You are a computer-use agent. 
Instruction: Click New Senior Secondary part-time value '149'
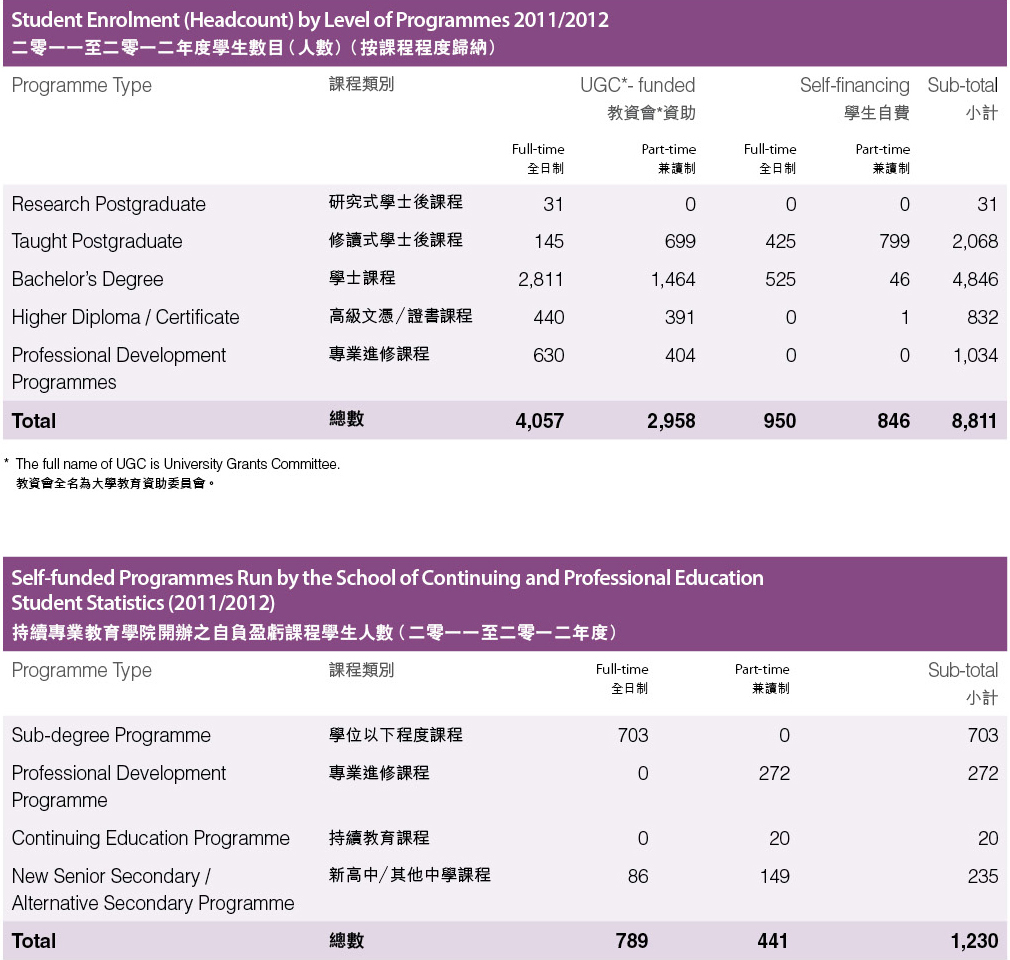click(774, 877)
